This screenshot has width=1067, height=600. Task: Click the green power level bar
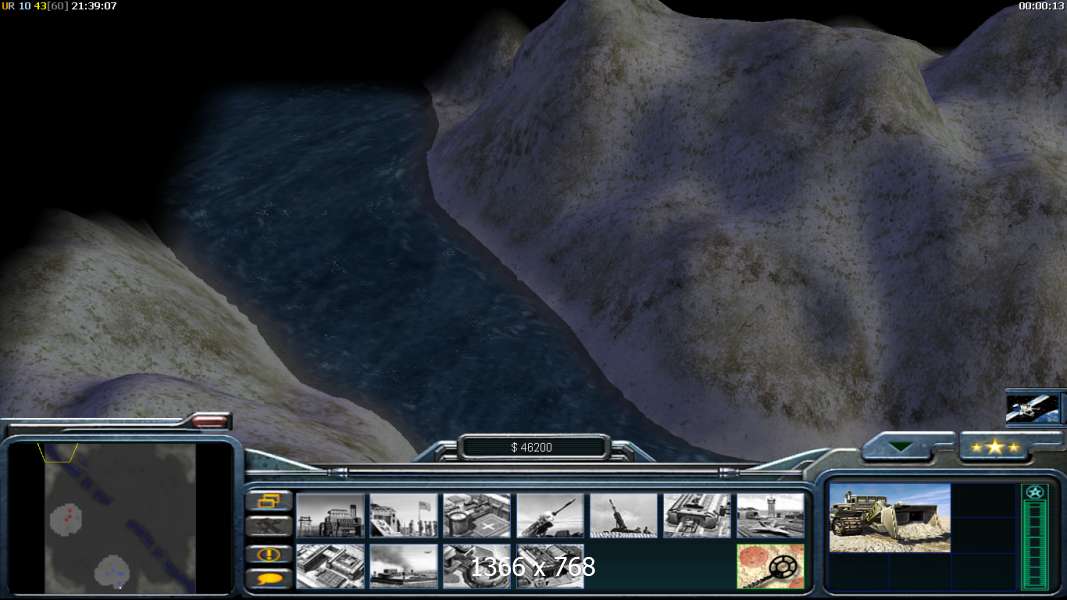pyautogui.click(x=1034, y=543)
